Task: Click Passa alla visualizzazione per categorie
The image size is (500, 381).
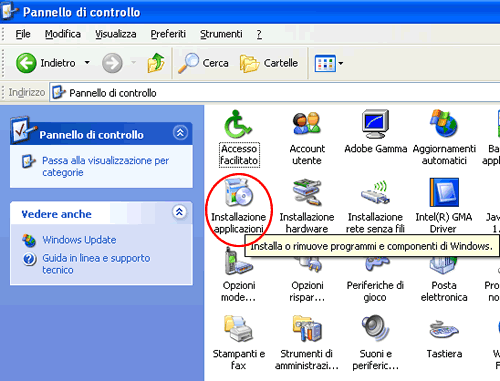Action: coord(105,166)
